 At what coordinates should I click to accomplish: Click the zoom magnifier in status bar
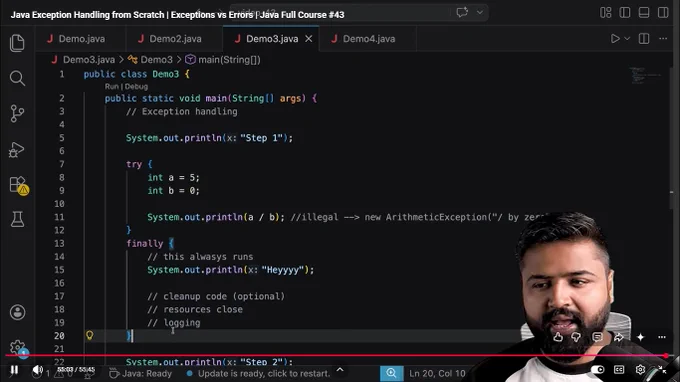391,373
